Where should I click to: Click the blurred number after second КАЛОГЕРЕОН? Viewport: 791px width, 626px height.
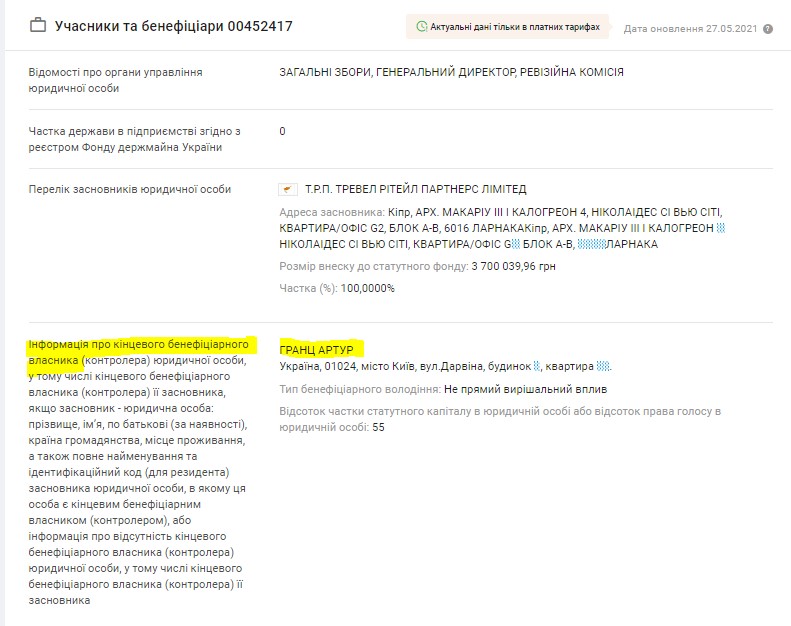[x=721, y=228]
